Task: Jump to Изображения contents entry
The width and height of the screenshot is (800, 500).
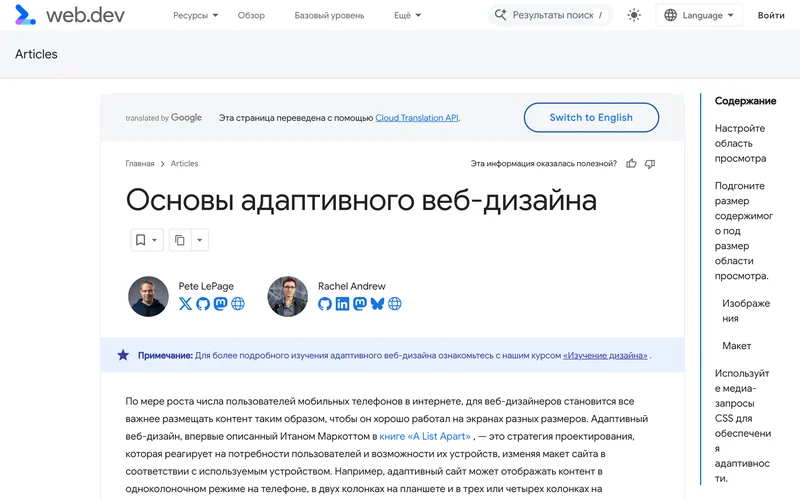Action: click(x=746, y=311)
